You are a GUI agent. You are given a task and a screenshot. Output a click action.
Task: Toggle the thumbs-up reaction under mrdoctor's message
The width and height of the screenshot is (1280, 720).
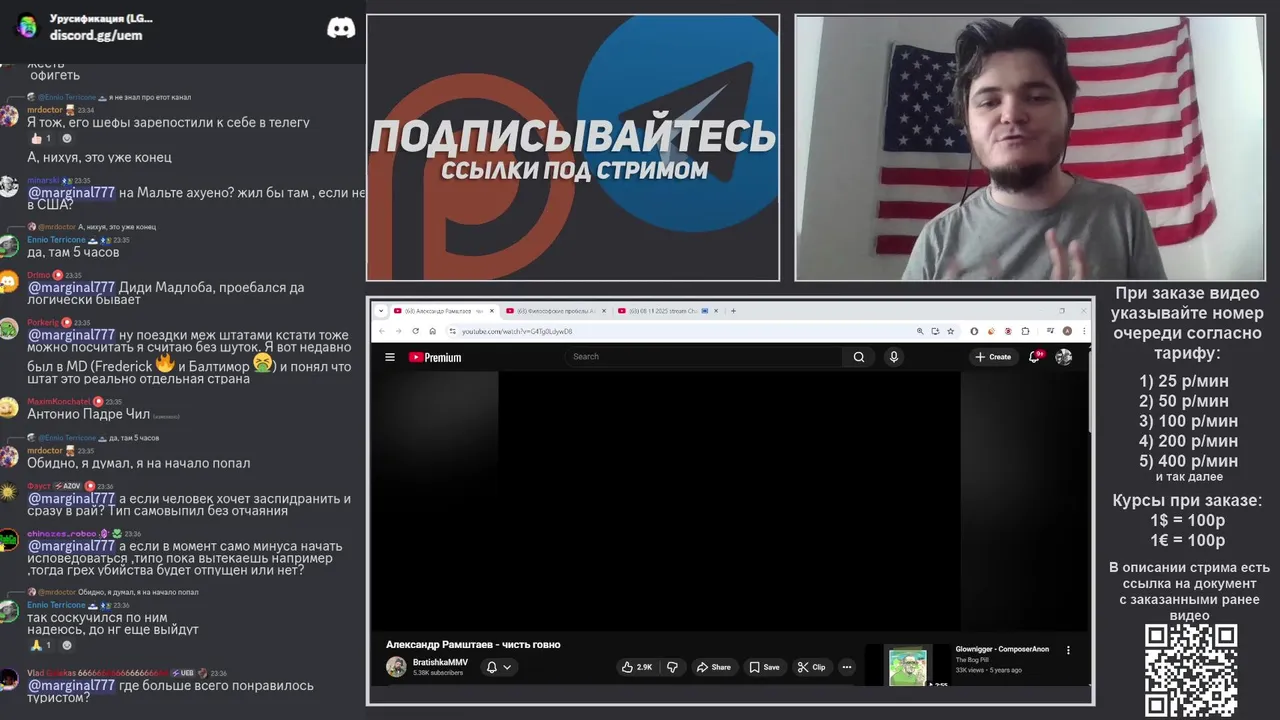[40, 138]
